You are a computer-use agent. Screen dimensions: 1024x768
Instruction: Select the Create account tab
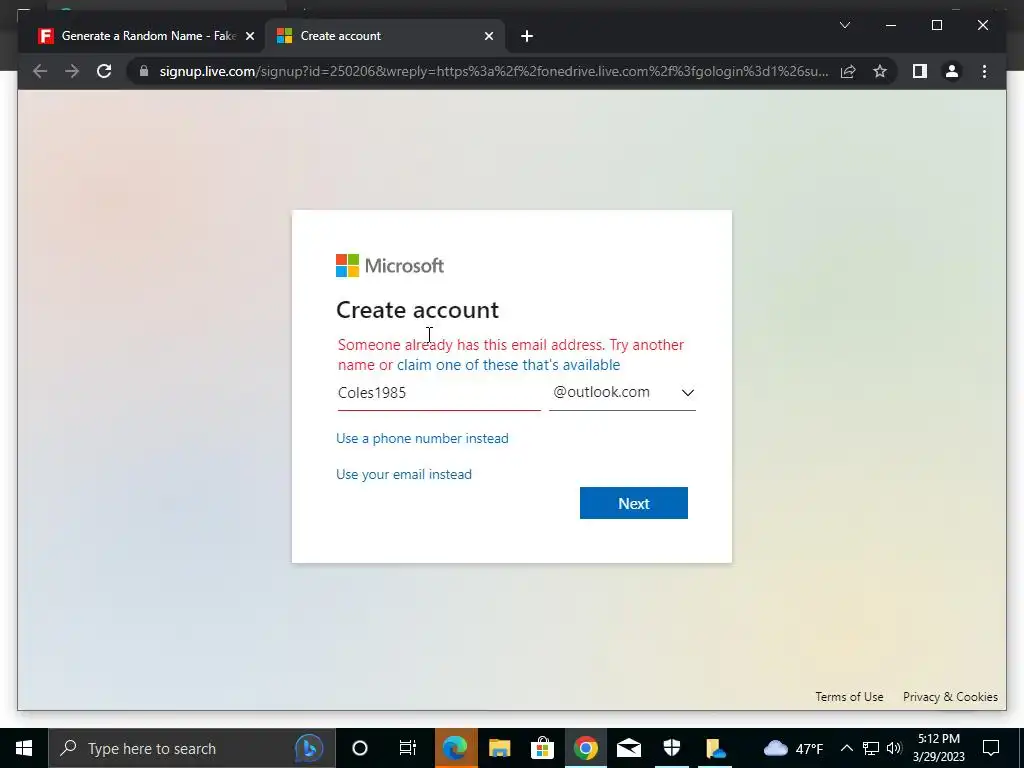385,36
